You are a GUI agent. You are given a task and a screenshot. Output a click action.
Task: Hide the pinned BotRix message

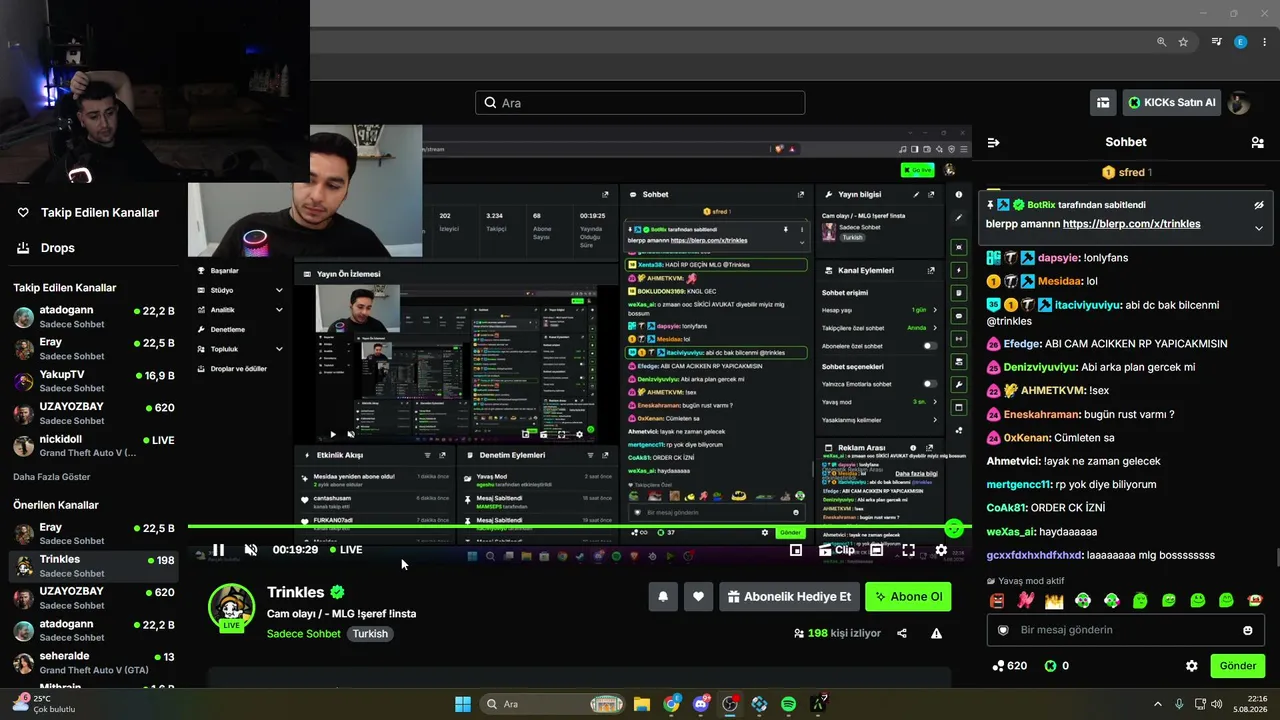point(1259,205)
